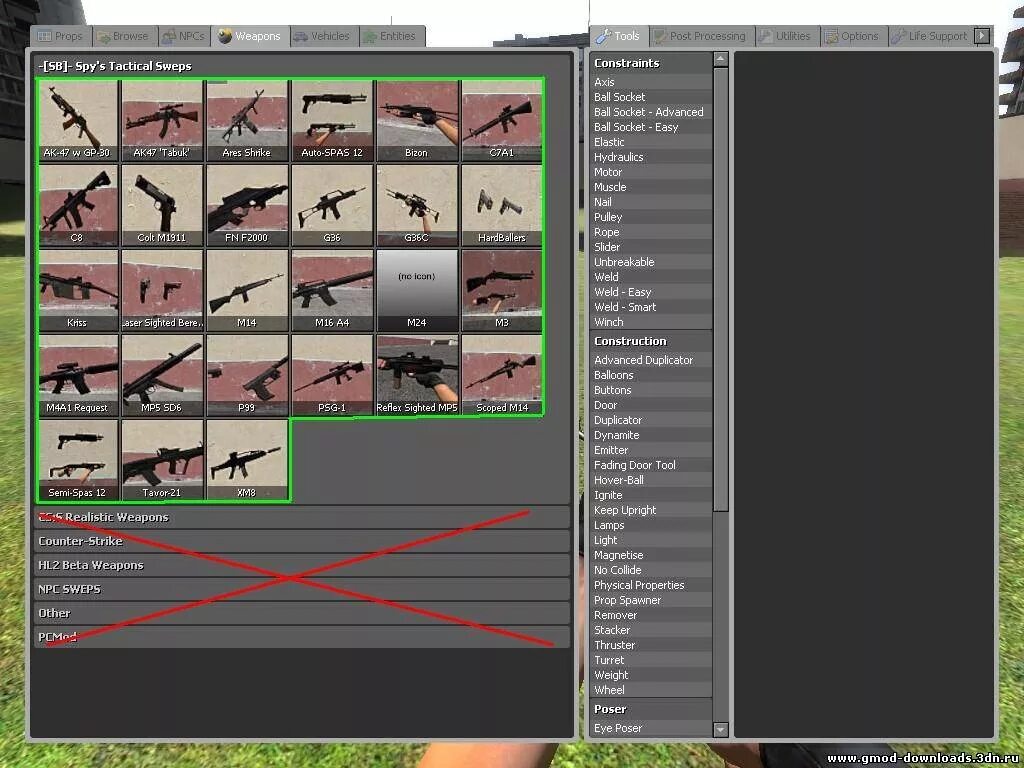1024x768 pixels.
Task: Expand the NPC SWEPS category
Action: [x=302, y=589]
